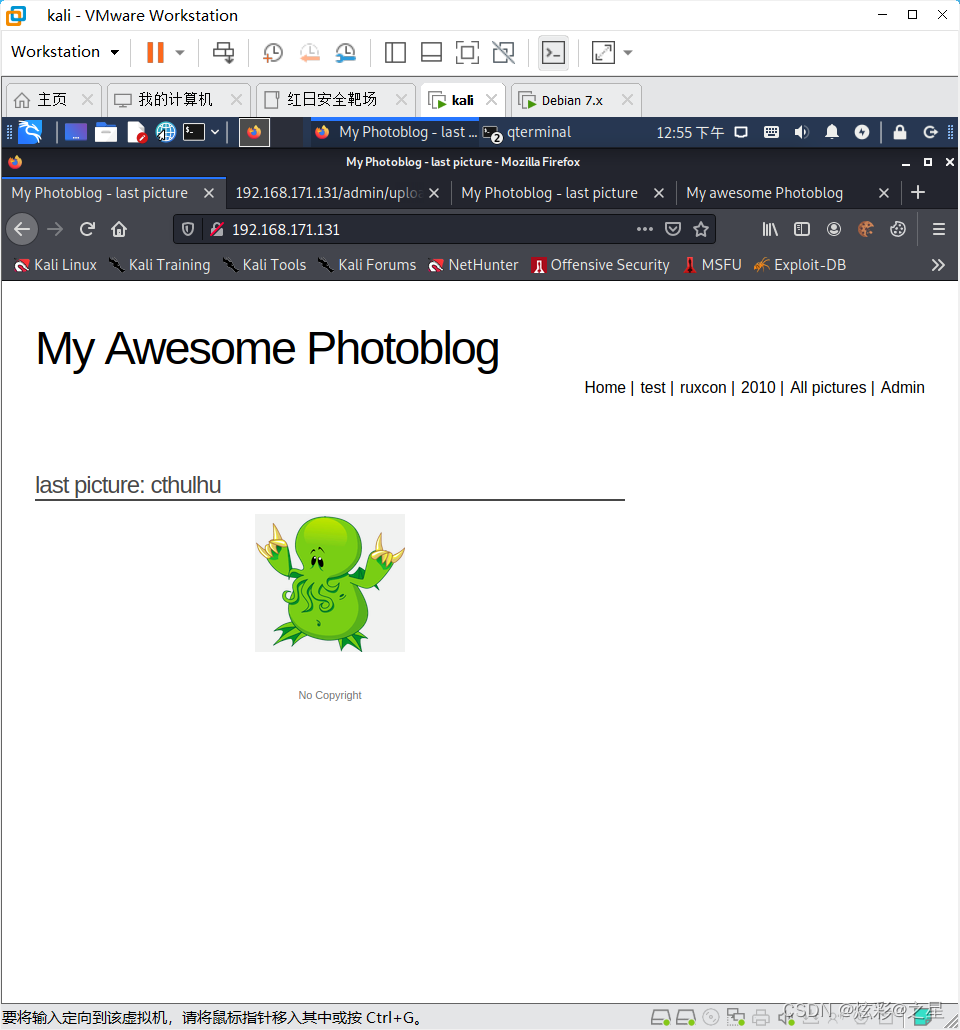Select qterminal in the Kali taskbar
The width and height of the screenshot is (960, 1030).
(527, 132)
